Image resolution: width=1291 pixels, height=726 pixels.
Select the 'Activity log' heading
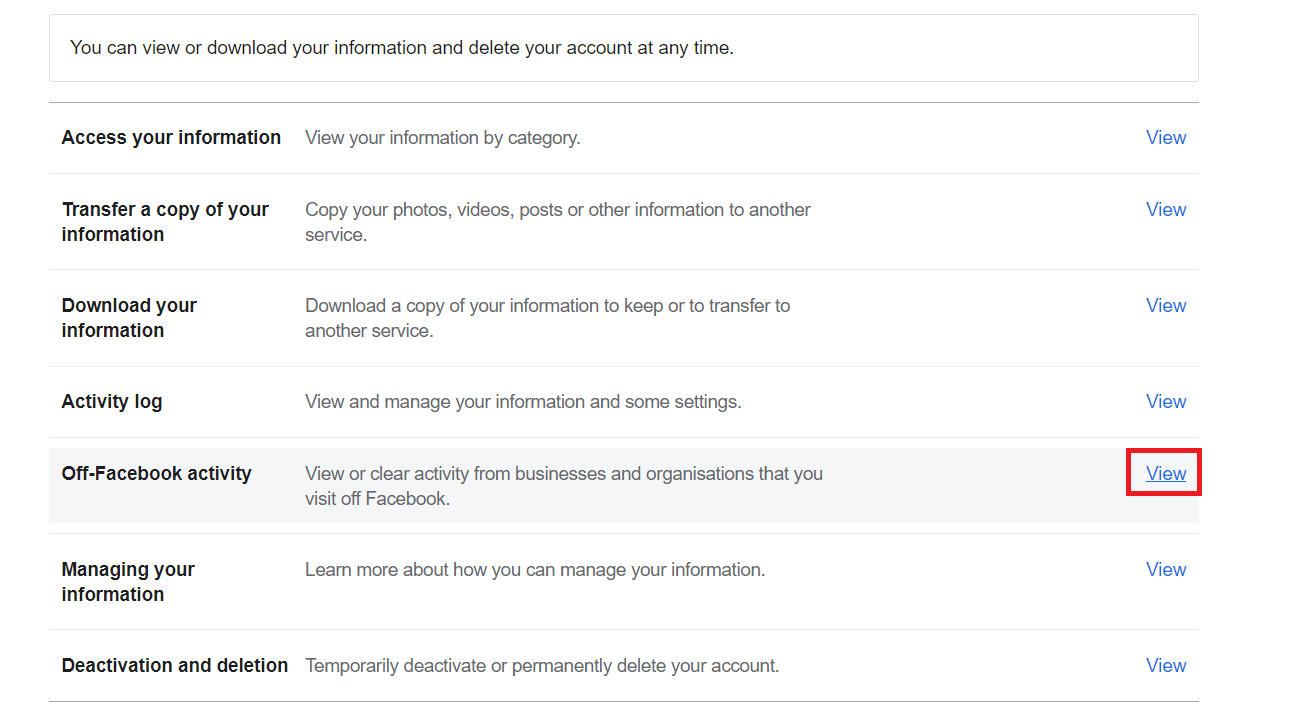click(112, 402)
